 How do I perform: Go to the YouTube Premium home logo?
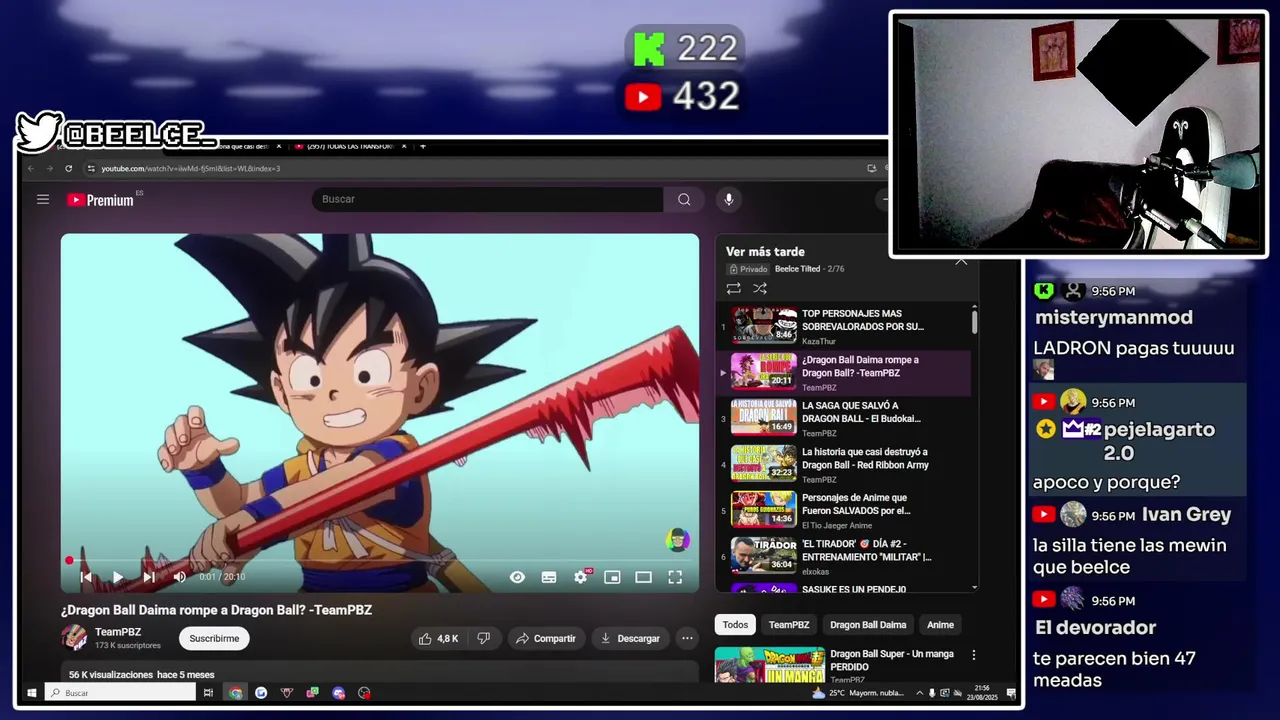(x=100, y=200)
